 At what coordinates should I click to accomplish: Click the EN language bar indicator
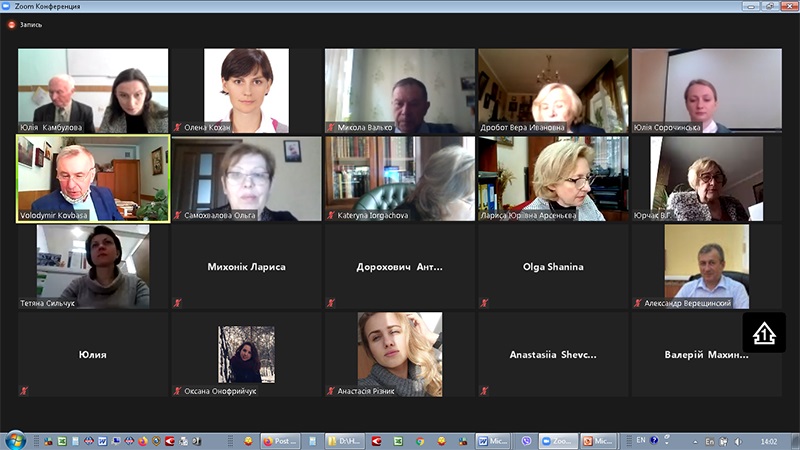point(641,440)
